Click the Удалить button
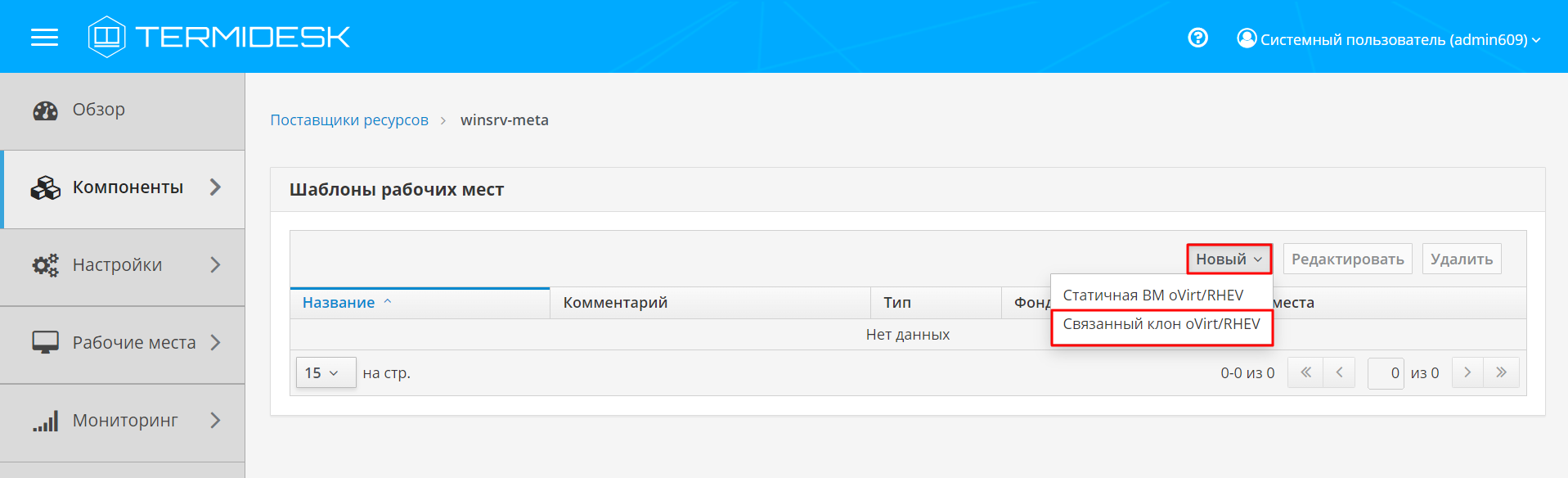The image size is (1568, 478). [x=1462, y=259]
